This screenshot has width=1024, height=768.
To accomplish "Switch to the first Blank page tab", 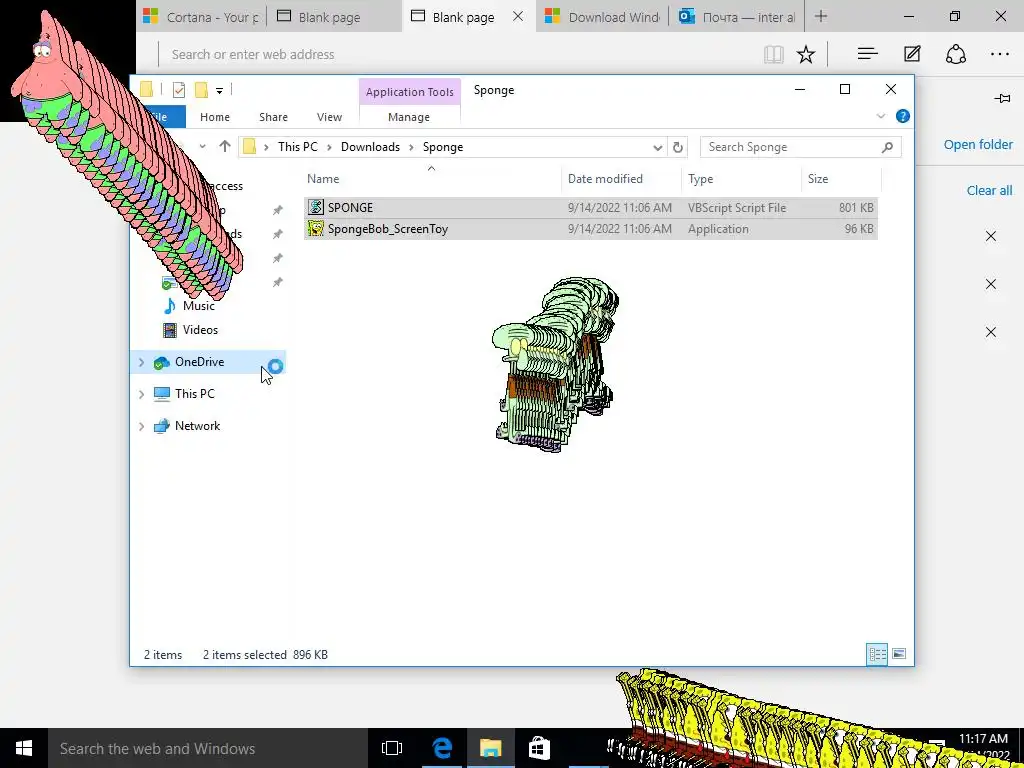I will coord(334,17).
